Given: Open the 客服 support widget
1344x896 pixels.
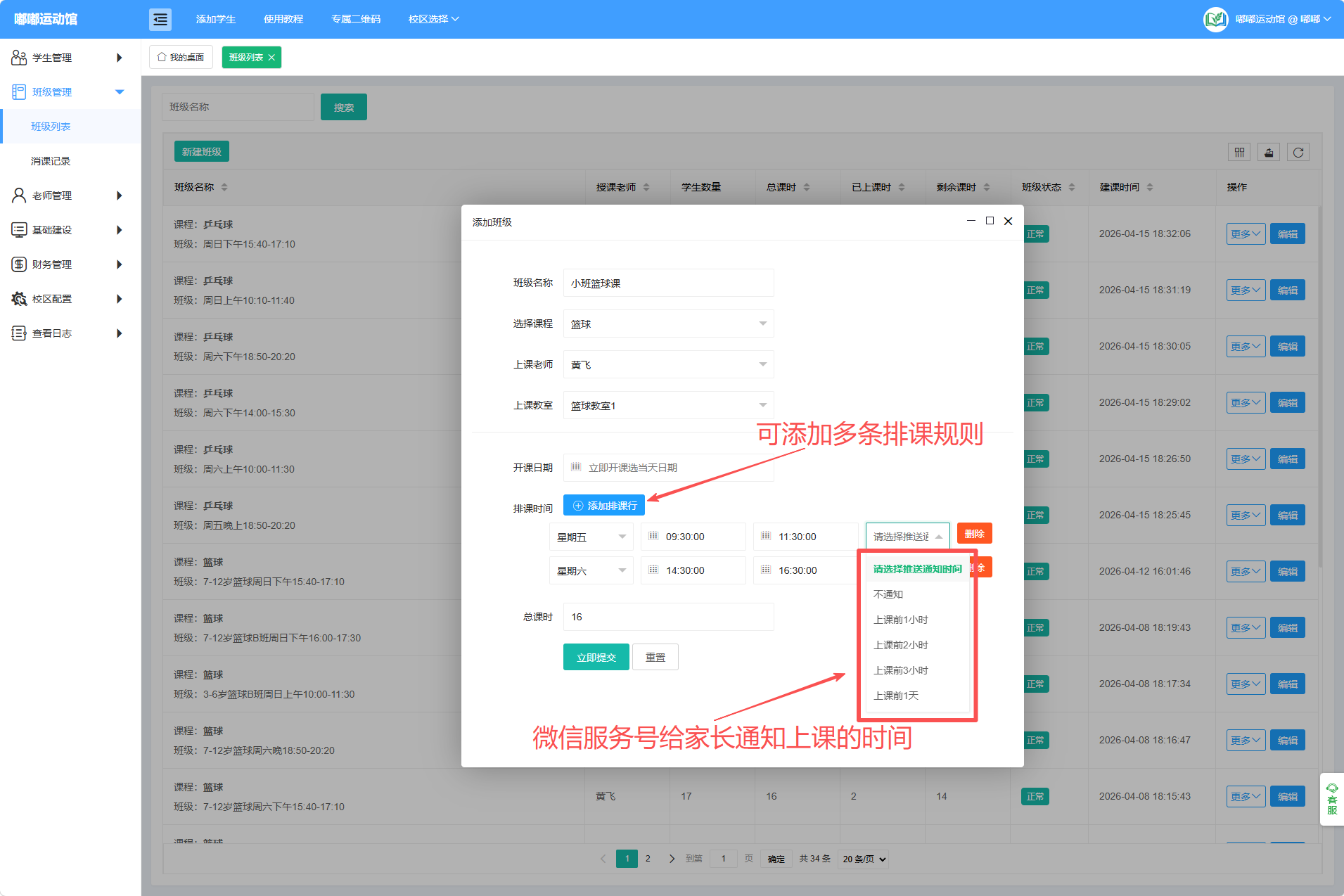Looking at the screenshot, I should pyautogui.click(x=1332, y=799).
